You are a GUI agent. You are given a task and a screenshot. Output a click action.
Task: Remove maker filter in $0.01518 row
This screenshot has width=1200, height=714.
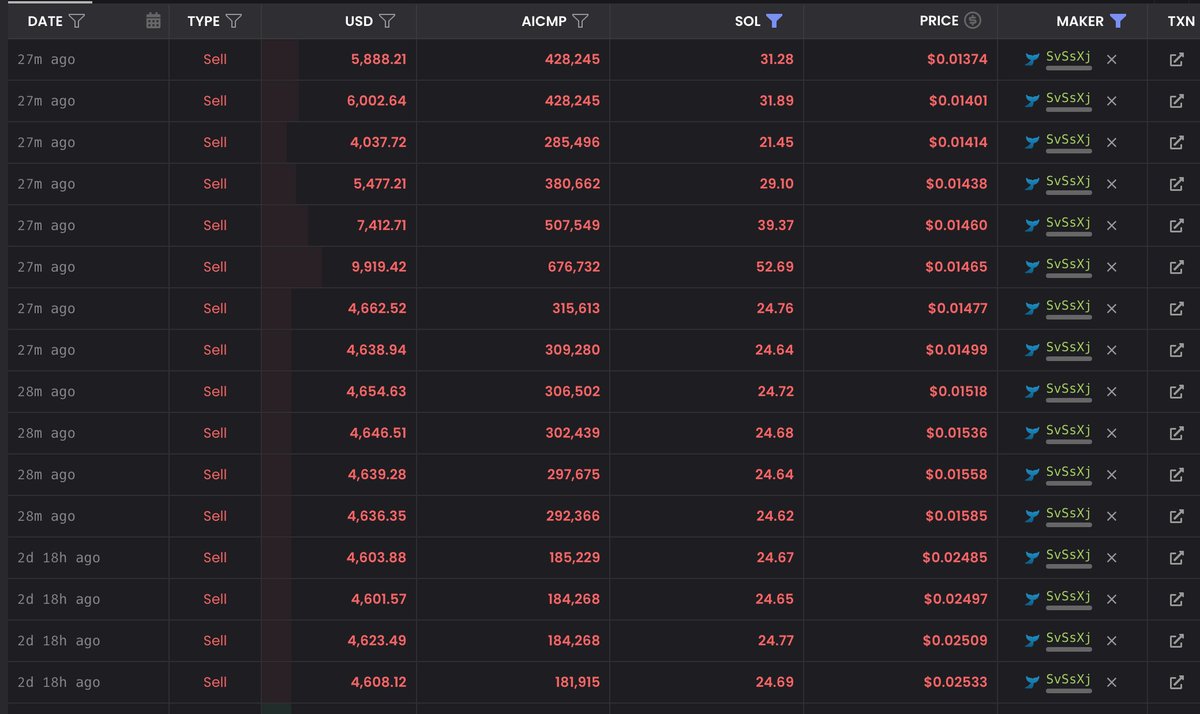[x=1111, y=392]
